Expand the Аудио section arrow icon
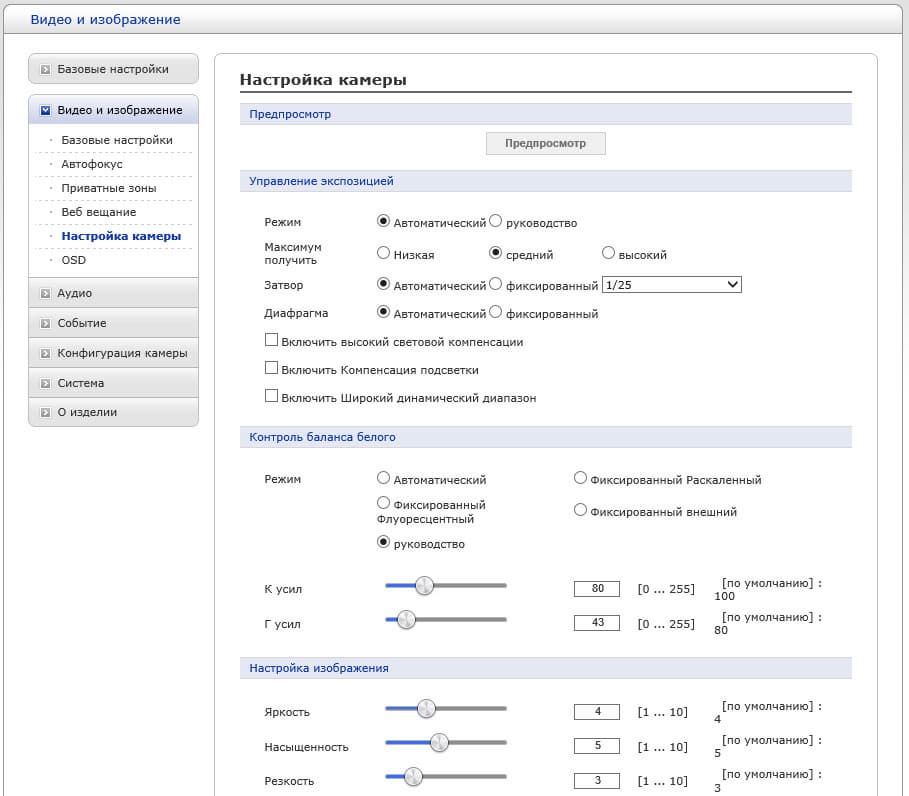This screenshot has height=796, width=909. click(x=45, y=294)
